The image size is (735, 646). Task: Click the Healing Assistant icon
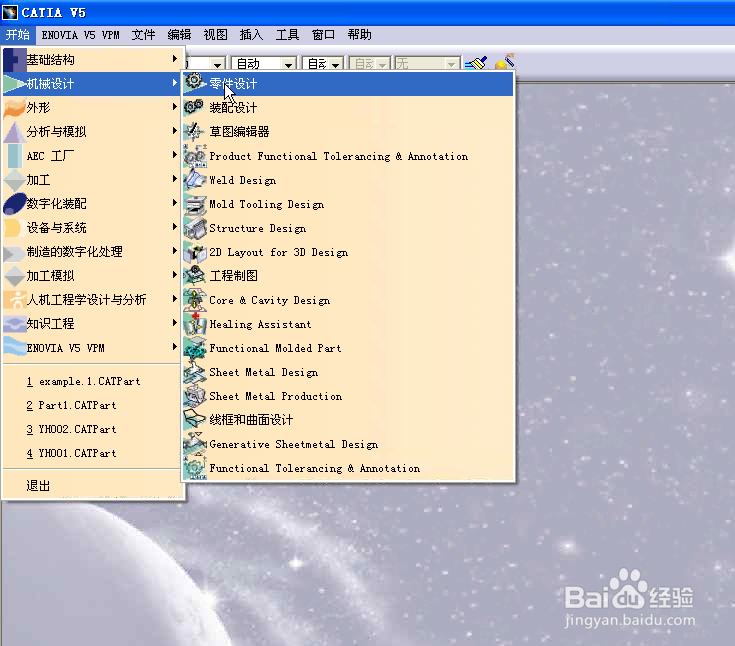coord(194,324)
